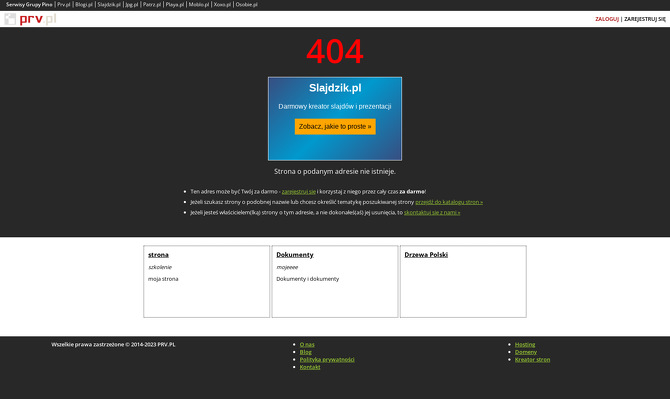Open the 'strona' card title
Image resolution: width=670 pixels, height=399 pixels.
tap(159, 255)
